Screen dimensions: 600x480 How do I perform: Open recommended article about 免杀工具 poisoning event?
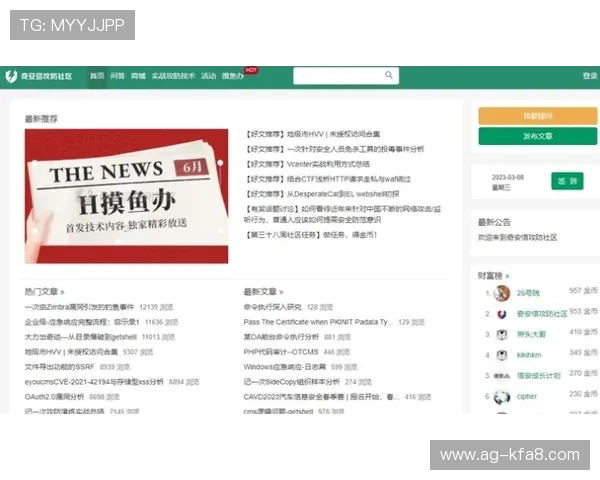(334, 149)
